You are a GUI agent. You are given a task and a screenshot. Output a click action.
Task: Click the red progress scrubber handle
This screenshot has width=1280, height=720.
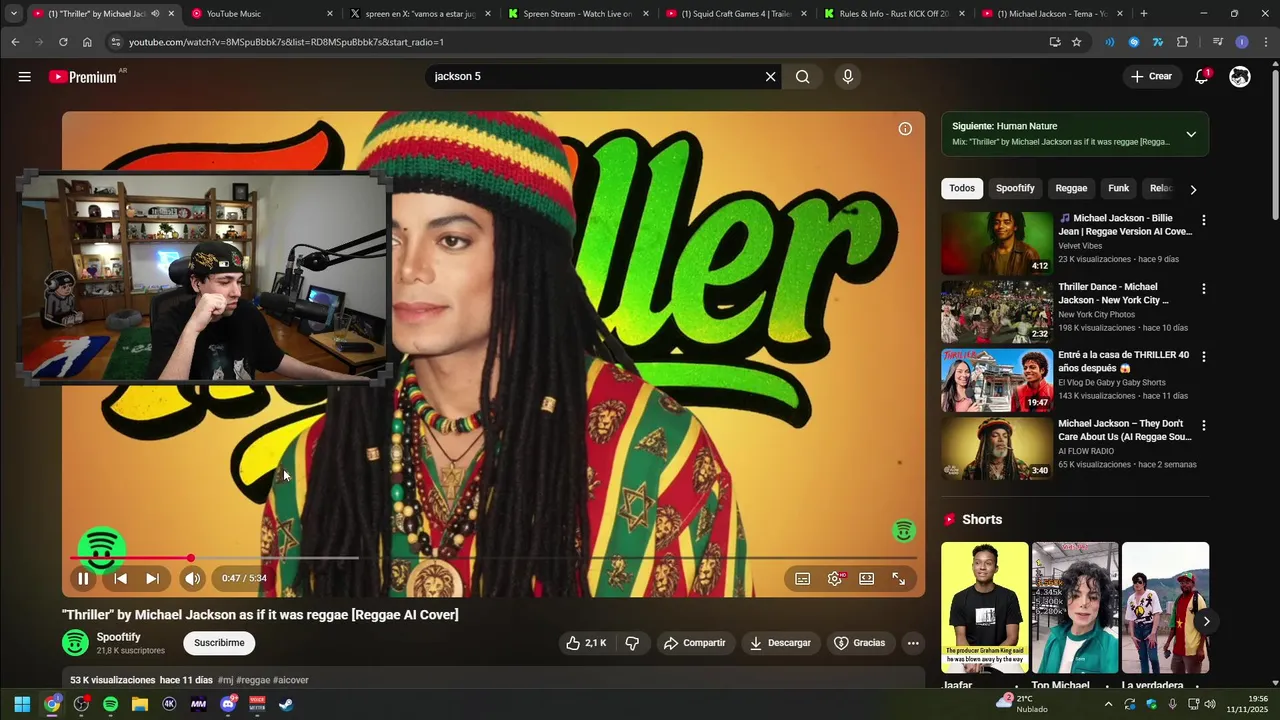(190, 558)
